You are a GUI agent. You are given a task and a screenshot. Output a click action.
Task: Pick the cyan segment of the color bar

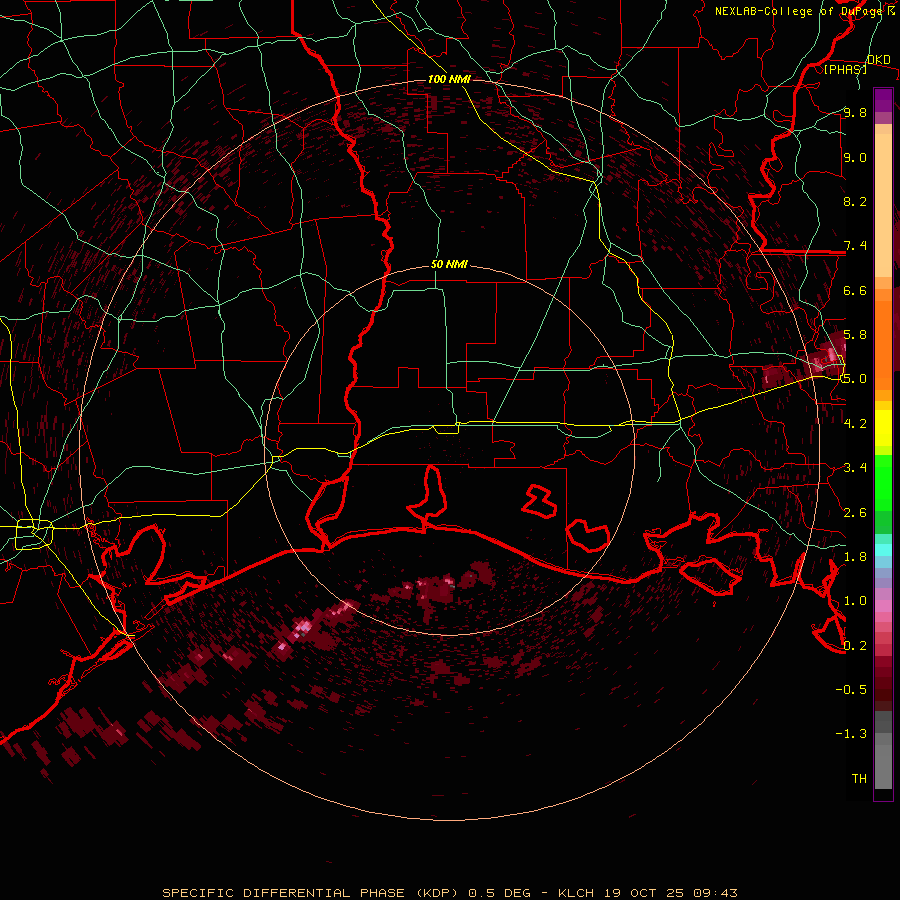(883, 549)
